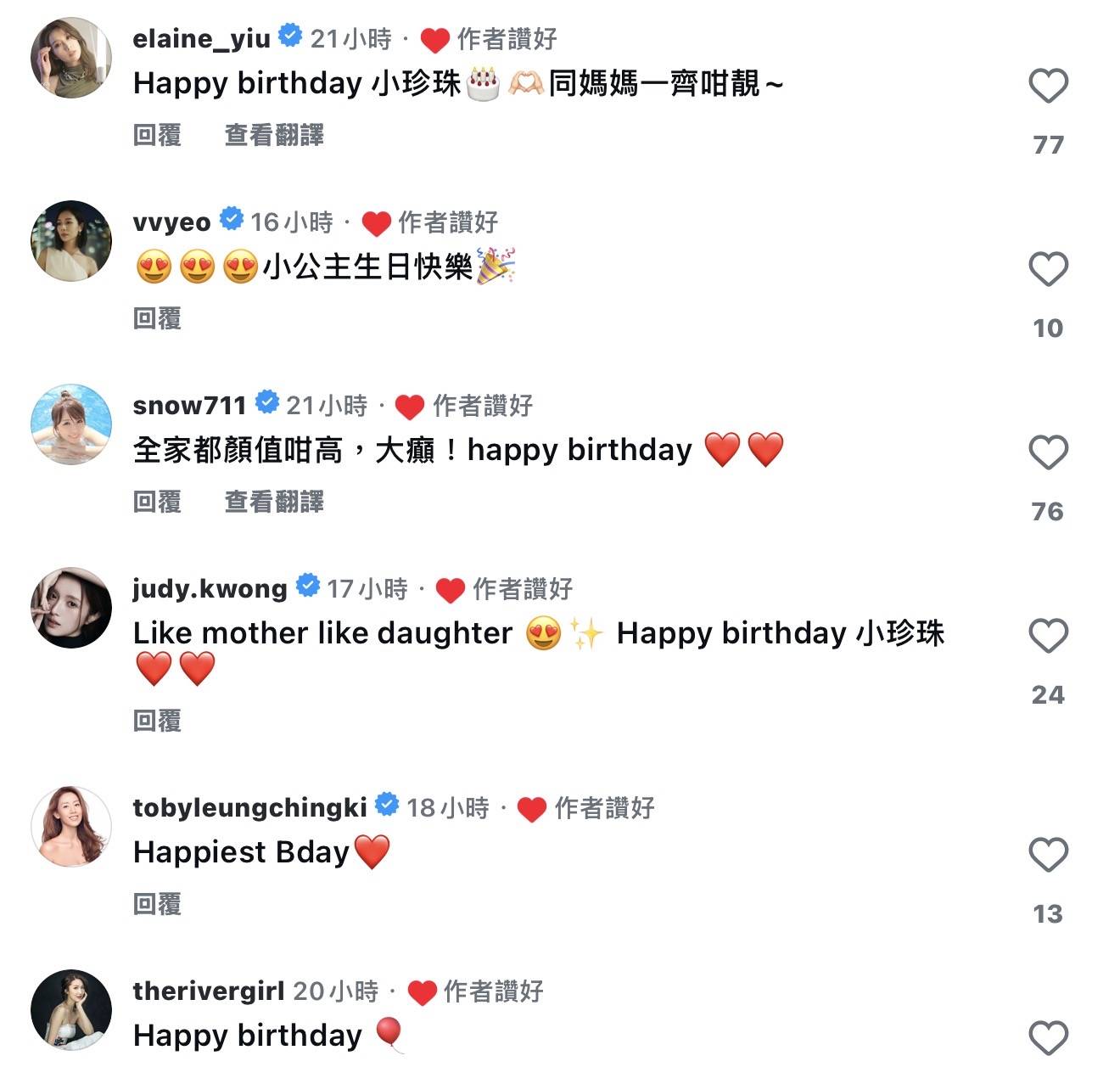
Task: Heart judy.kwong's comment
Action: coord(1048,636)
